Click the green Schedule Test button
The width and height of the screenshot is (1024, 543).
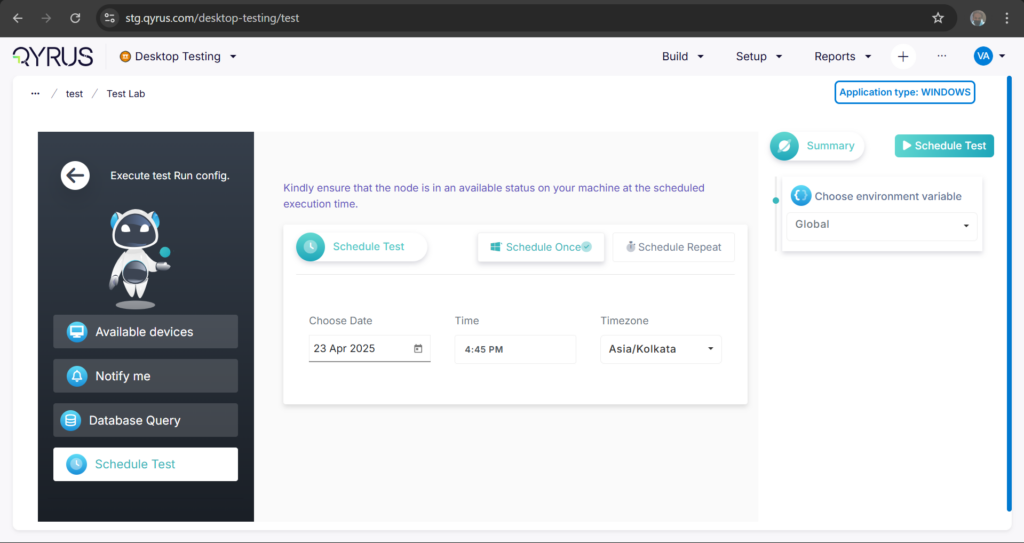tap(944, 146)
